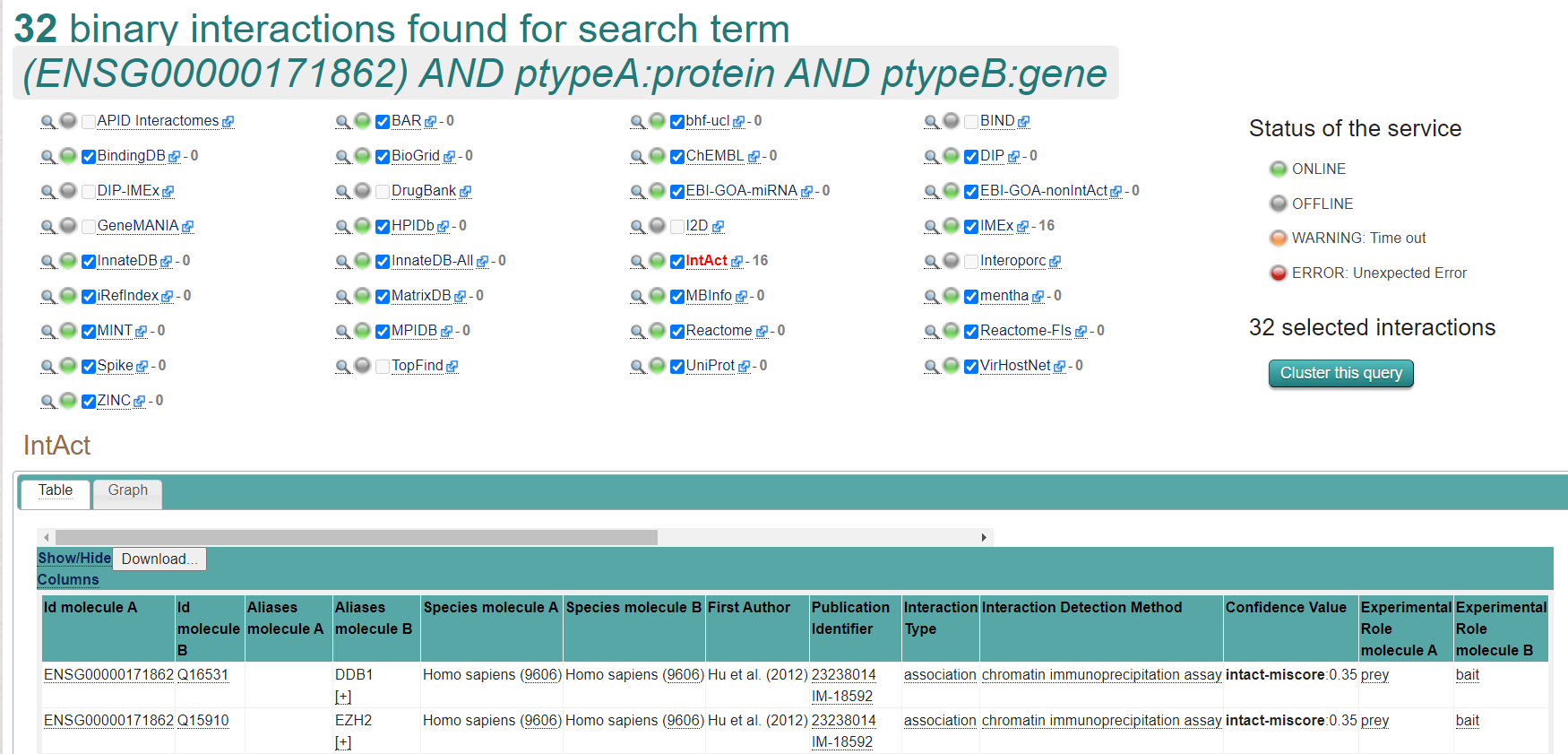Open the Show/Hide Columns menu

(74, 568)
